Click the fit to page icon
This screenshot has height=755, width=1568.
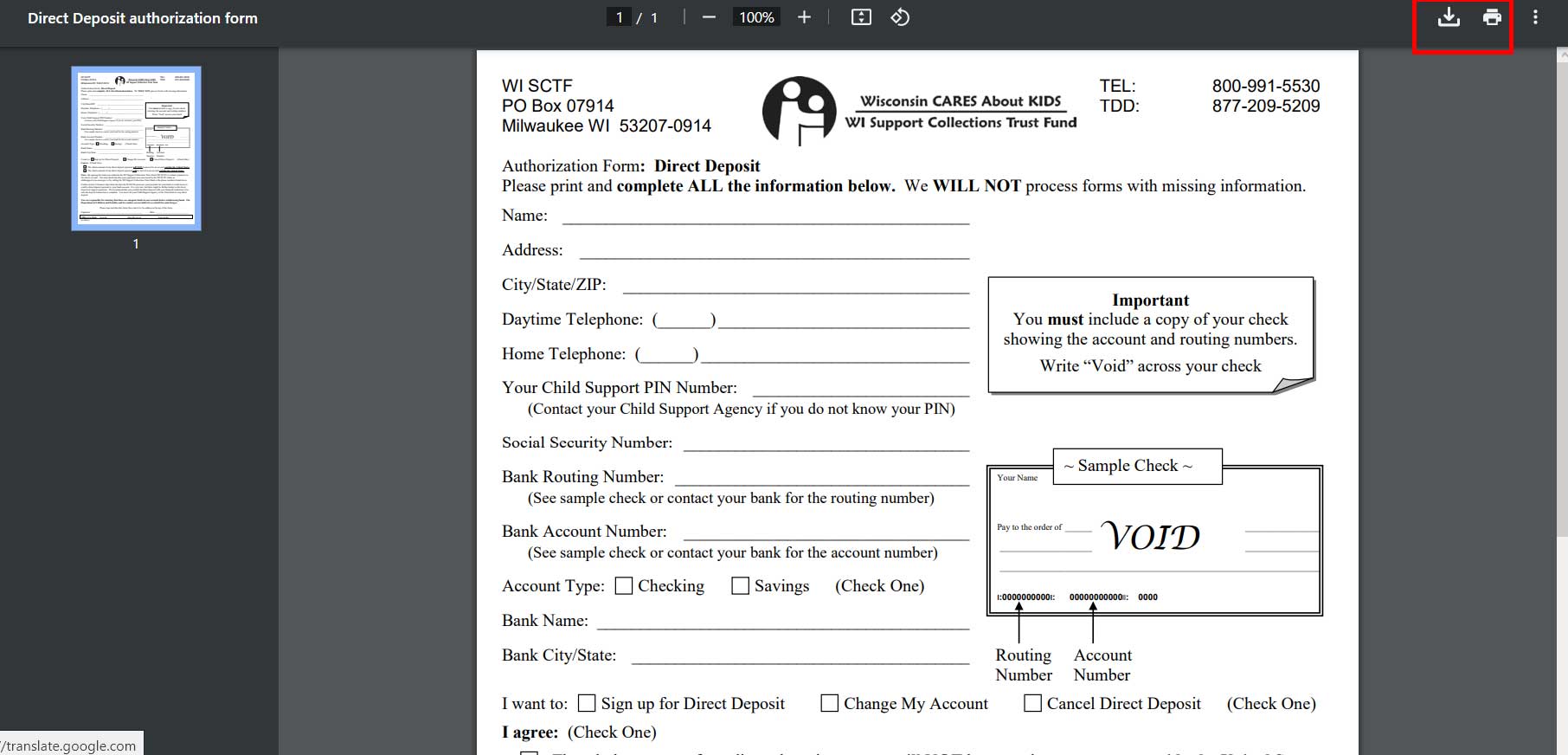coord(861,17)
